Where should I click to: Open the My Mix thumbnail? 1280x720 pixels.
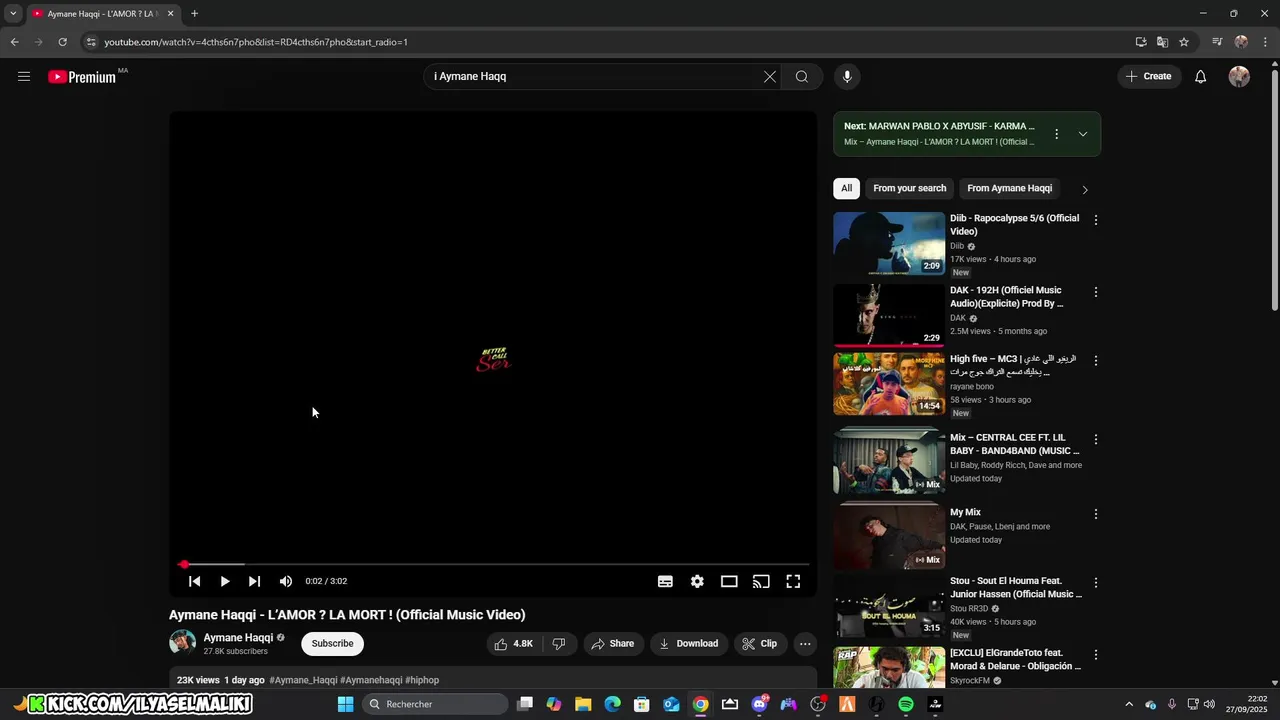[889, 537]
